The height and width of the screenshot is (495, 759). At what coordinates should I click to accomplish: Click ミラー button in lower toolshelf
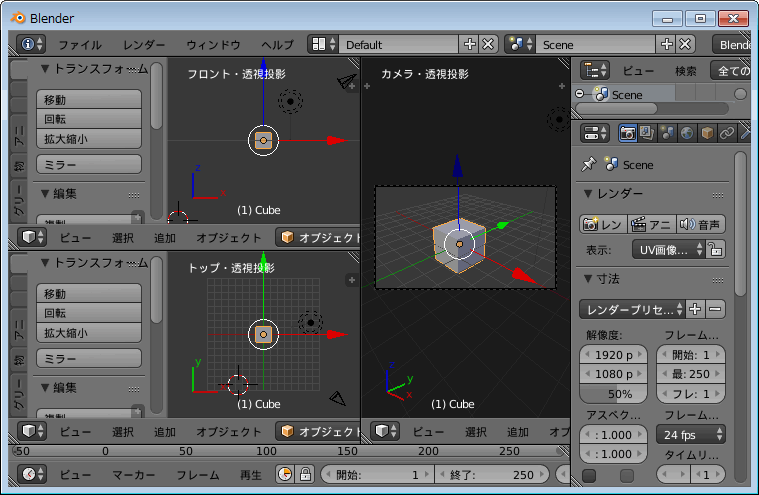89,359
